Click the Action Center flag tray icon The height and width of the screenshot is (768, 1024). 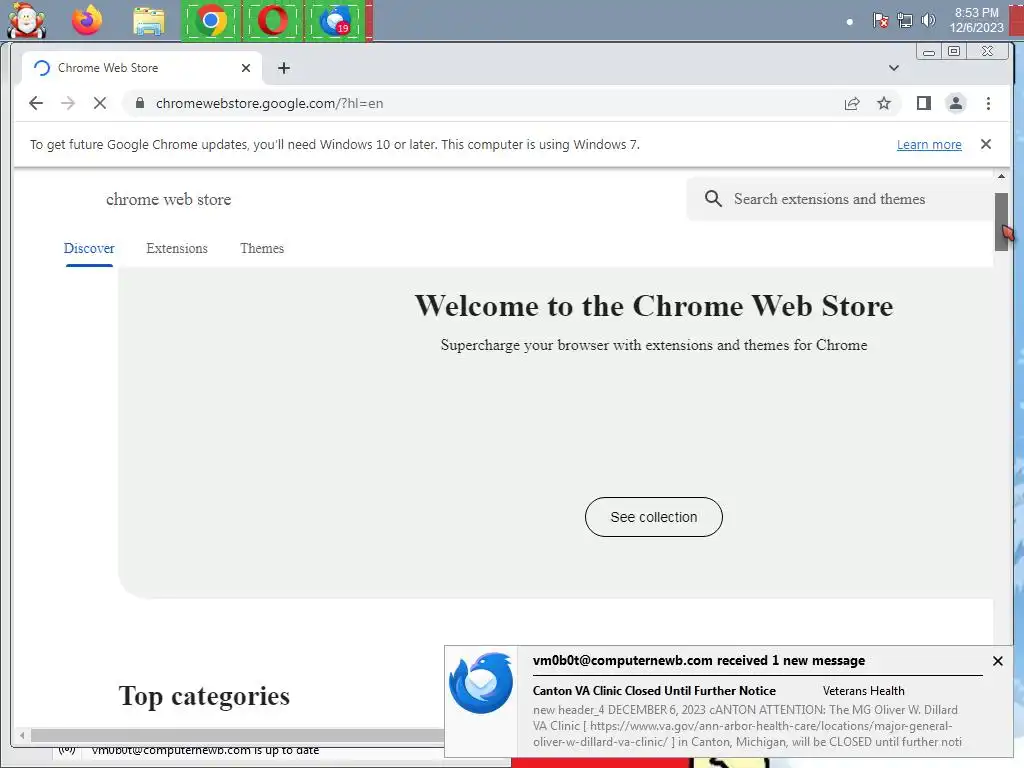[x=880, y=20]
